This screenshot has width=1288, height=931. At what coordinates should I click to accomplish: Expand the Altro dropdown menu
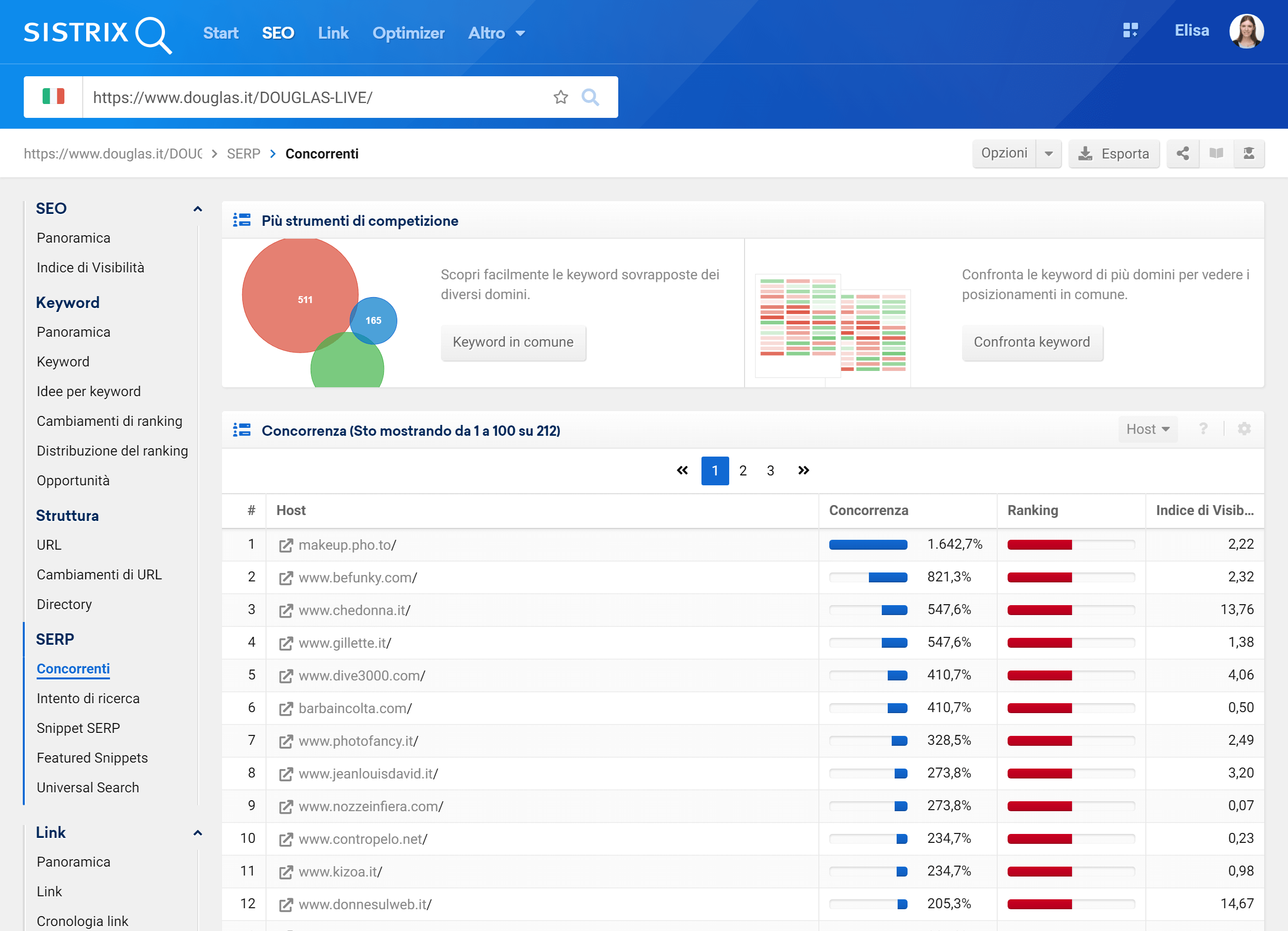[x=498, y=33]
